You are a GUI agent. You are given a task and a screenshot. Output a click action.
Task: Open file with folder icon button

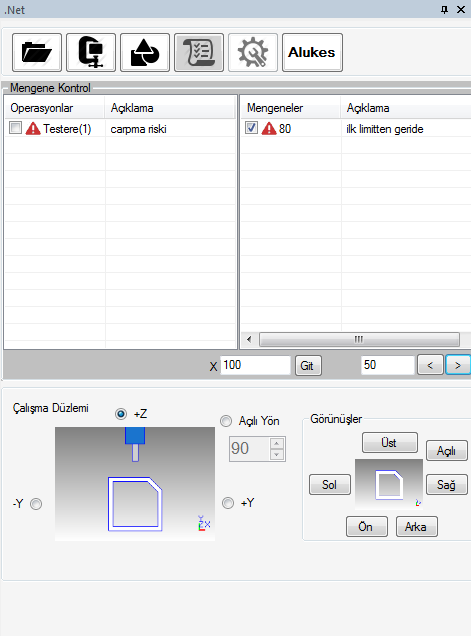click(37, 53)
